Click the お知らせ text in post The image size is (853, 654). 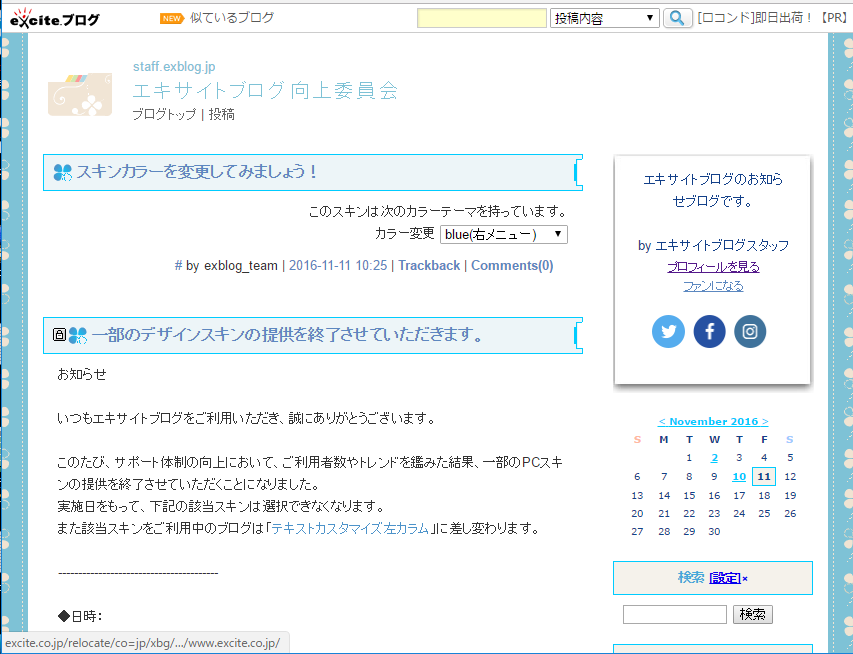coord(82,374)
